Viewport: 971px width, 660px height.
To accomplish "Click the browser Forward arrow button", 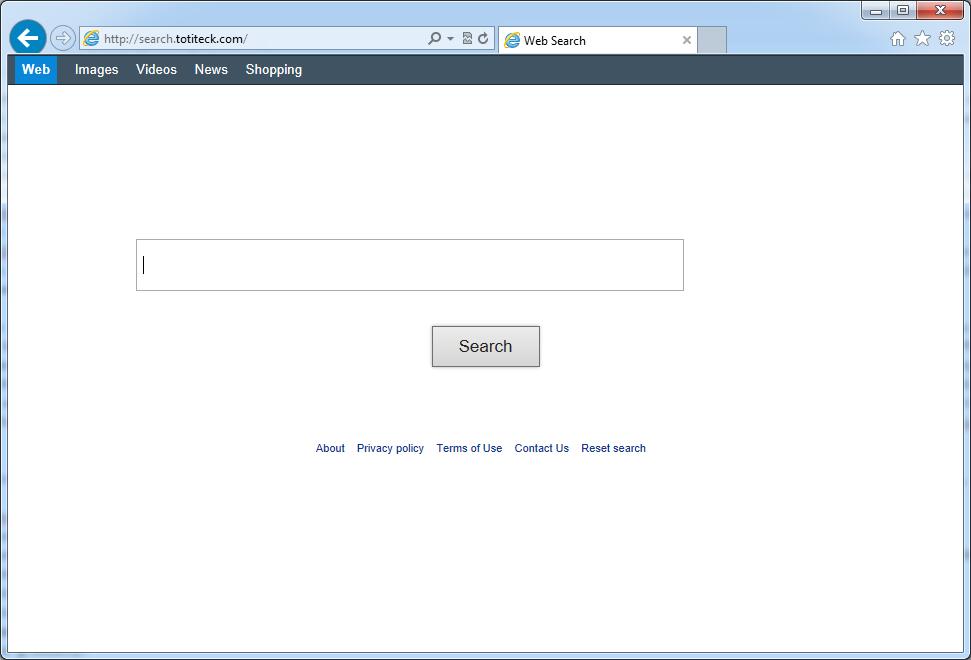I will 63,38.
